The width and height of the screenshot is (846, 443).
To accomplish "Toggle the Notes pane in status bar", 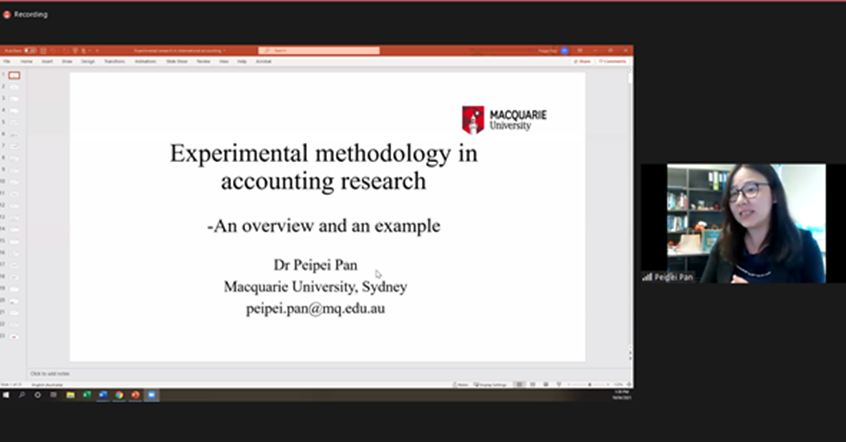I will tap(460, 384).
